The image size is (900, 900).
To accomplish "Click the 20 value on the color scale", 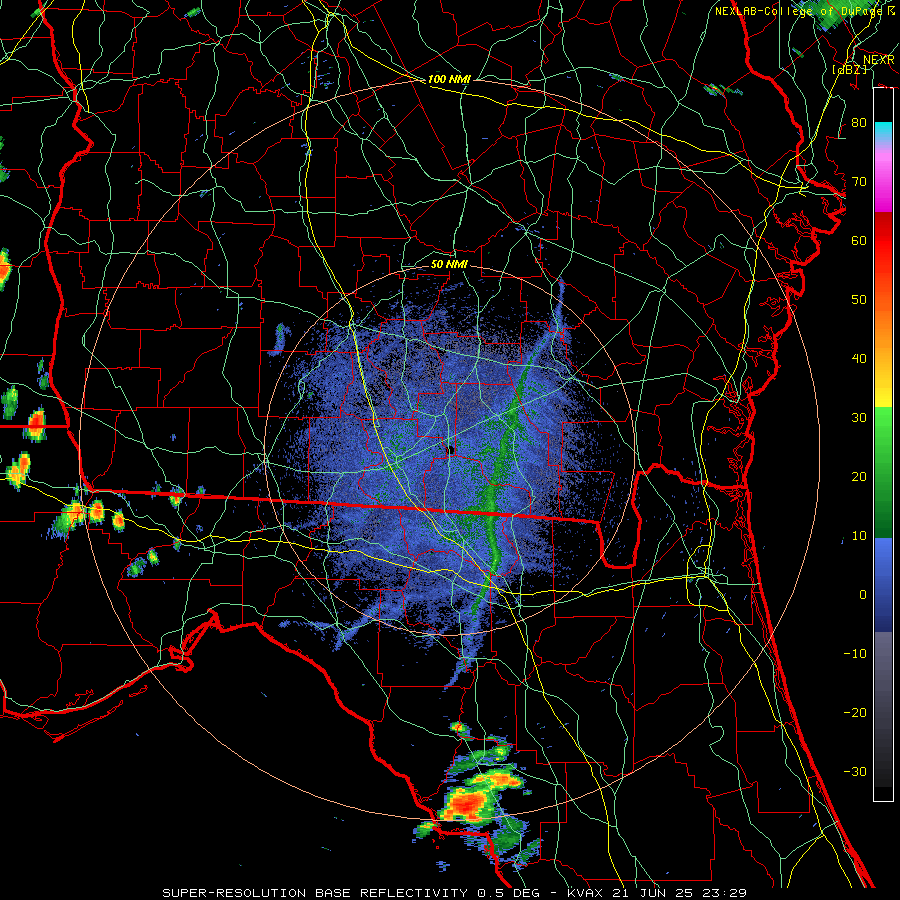I will click(x=859, y=476).
